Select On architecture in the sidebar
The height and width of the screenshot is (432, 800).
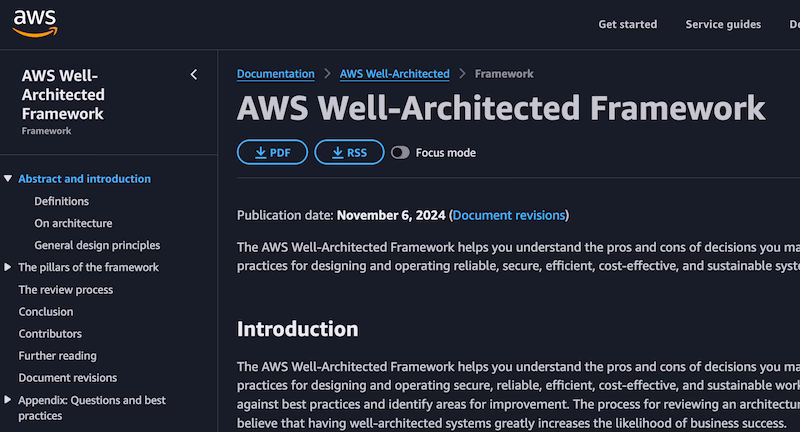73,223
